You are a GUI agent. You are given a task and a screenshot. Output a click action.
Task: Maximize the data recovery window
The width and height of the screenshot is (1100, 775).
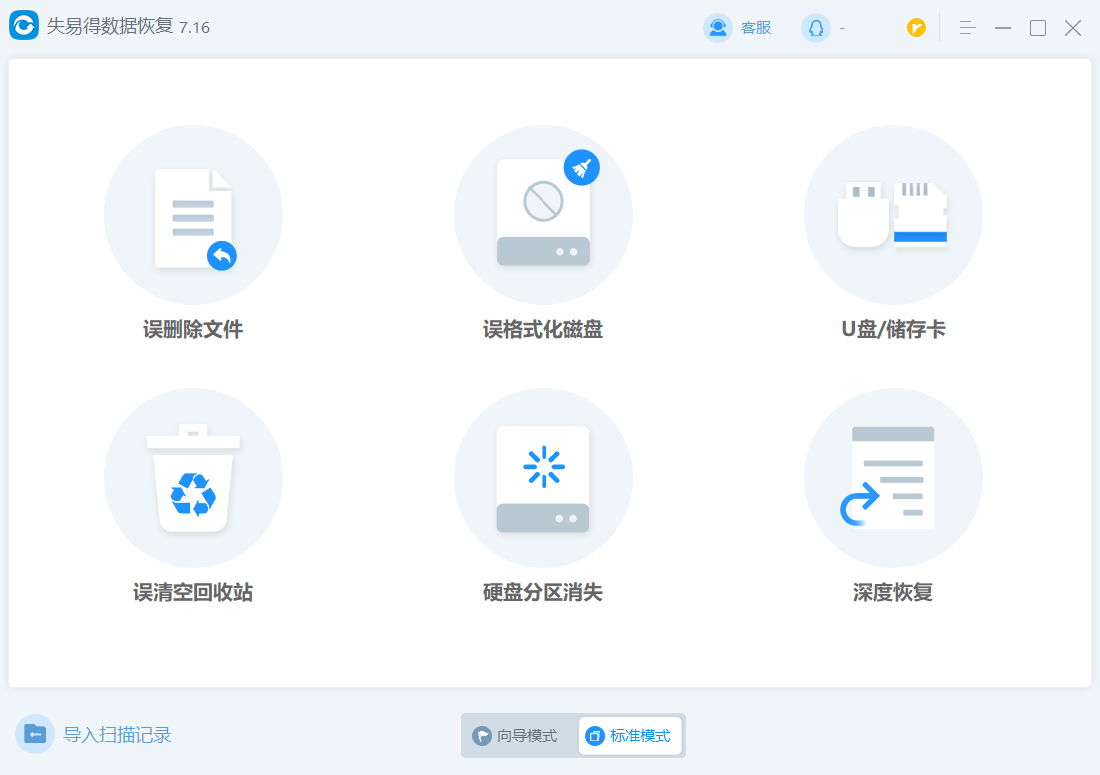[x=1038, y=28]
